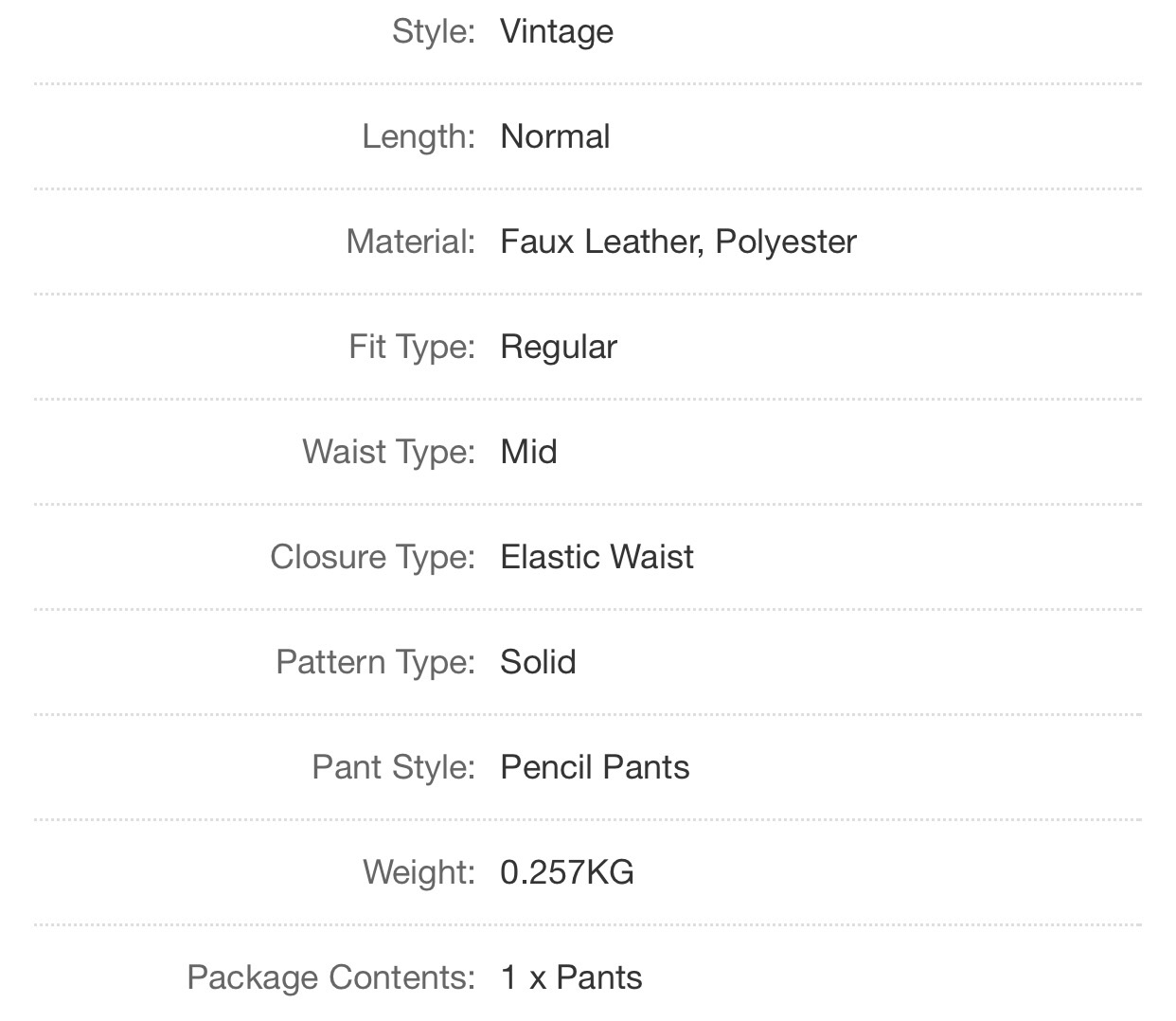Click the "Material:" label

click(410, 242)
